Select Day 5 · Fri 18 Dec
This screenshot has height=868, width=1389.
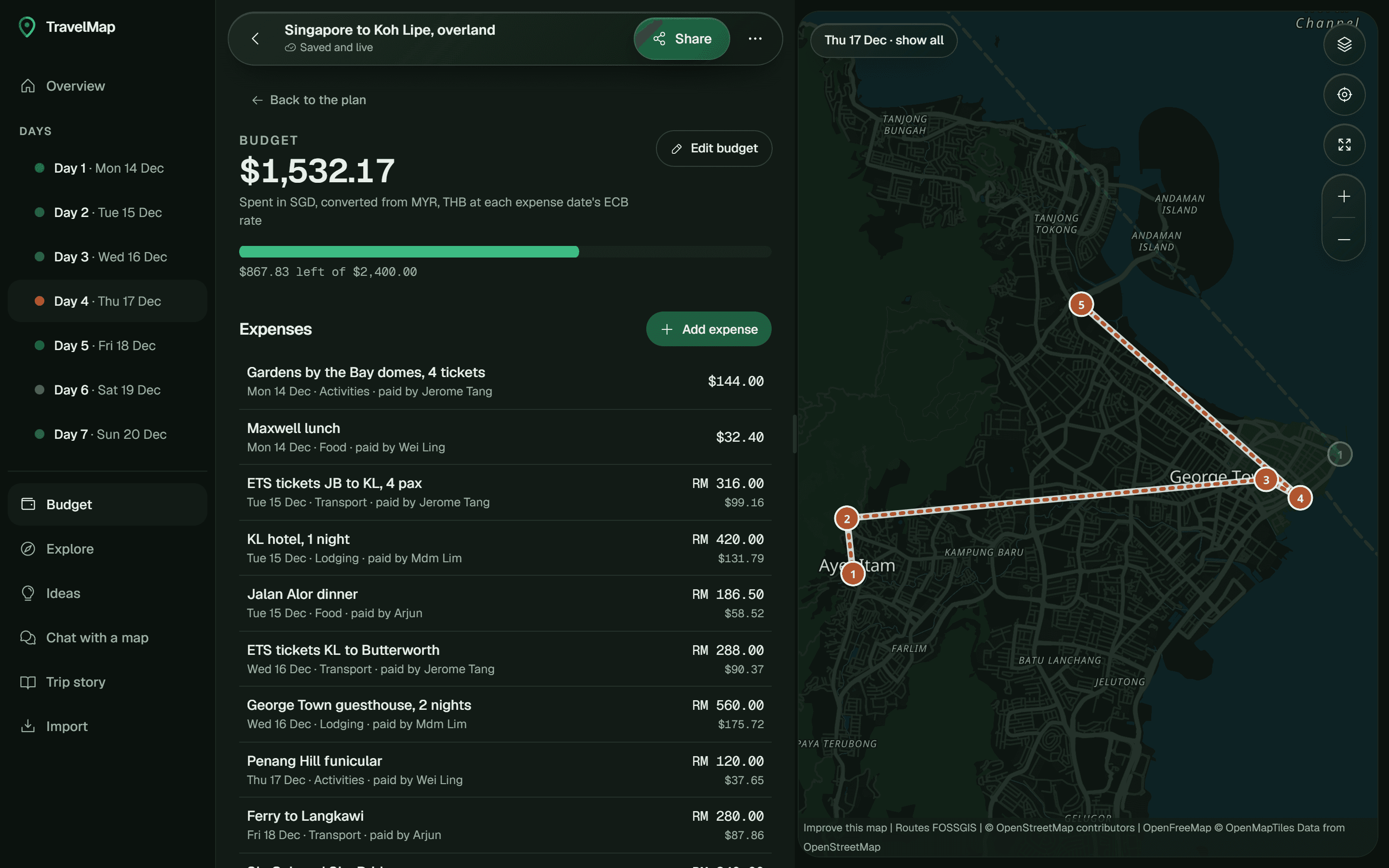(108, 346)
